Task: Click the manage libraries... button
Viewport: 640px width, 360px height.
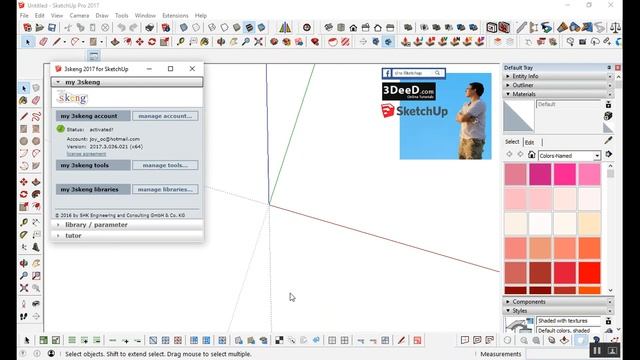Action: 165,189
